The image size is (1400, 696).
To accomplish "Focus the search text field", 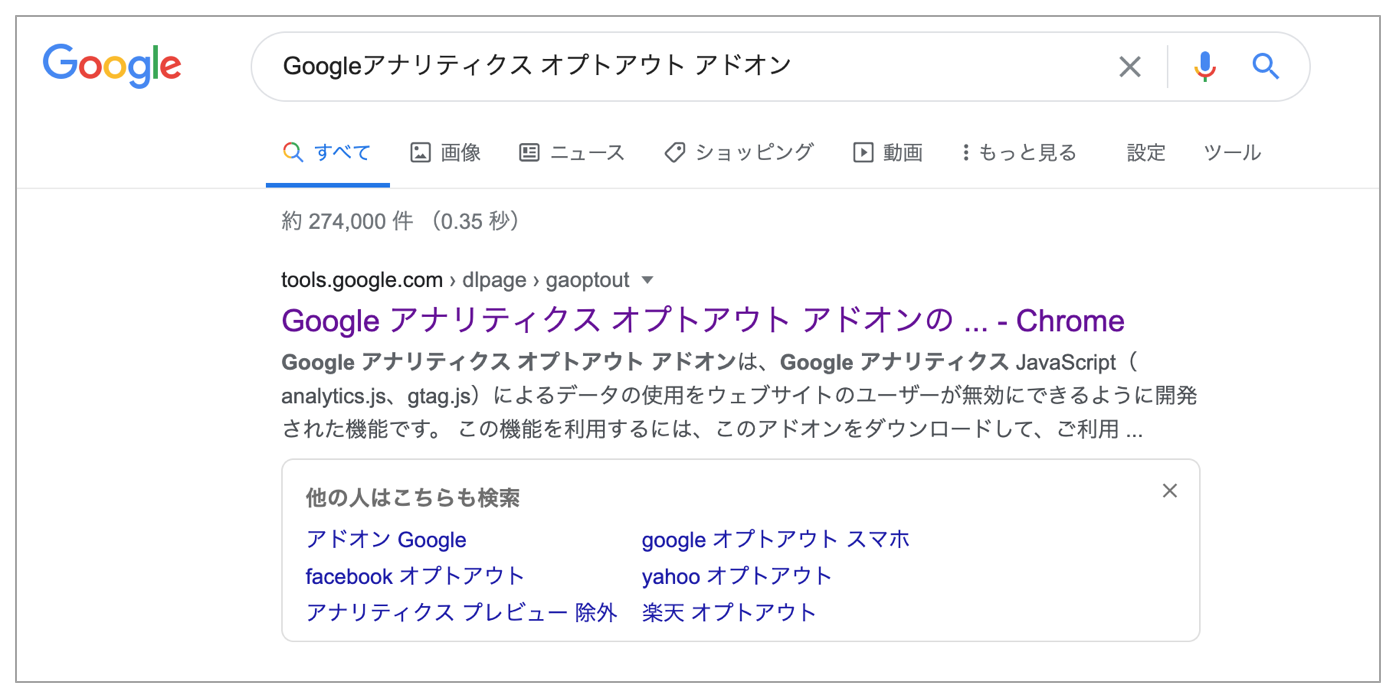I will (690, 67).
